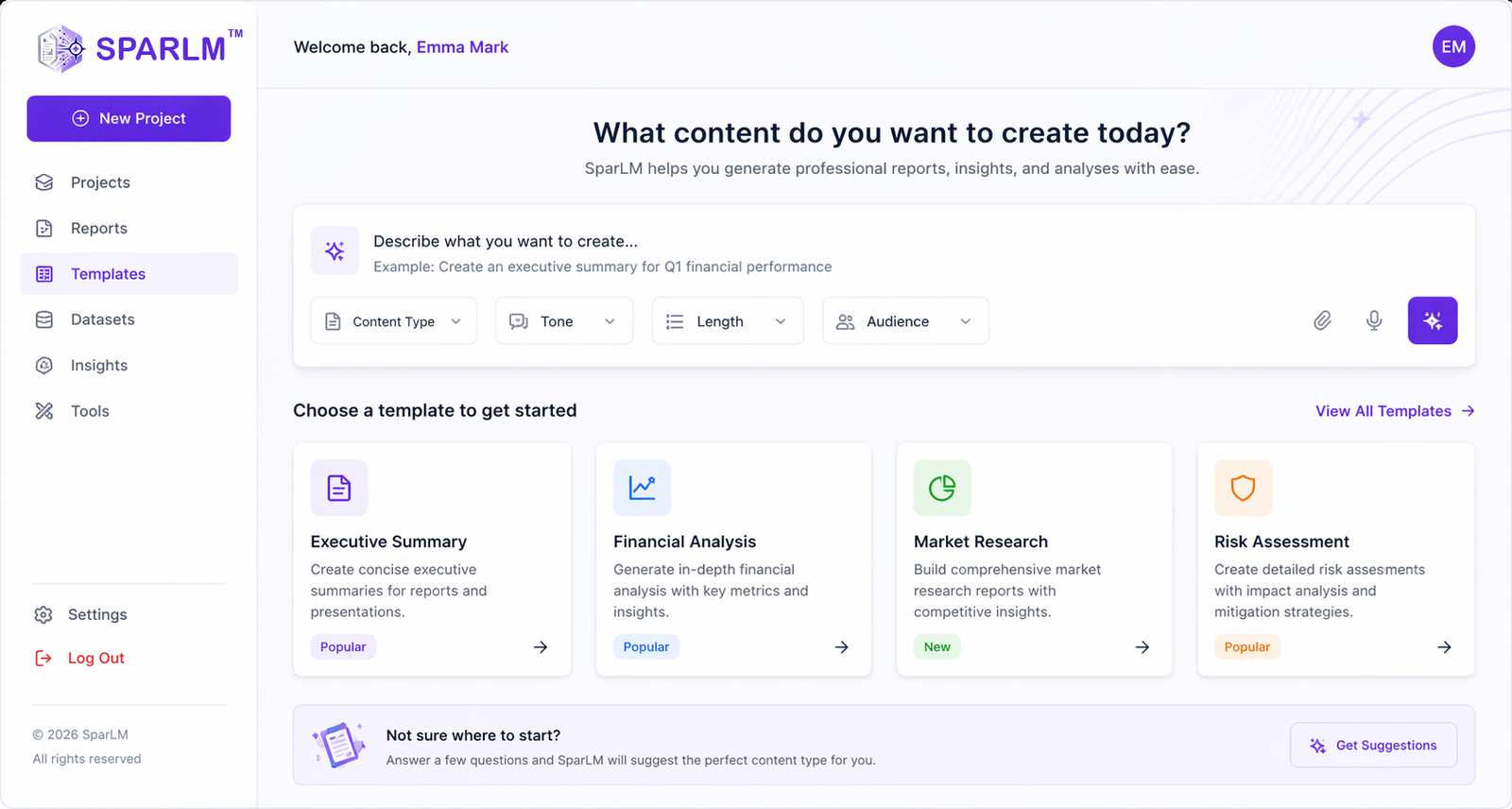Click the Market Research pie chart icon

tap(942, 488)
